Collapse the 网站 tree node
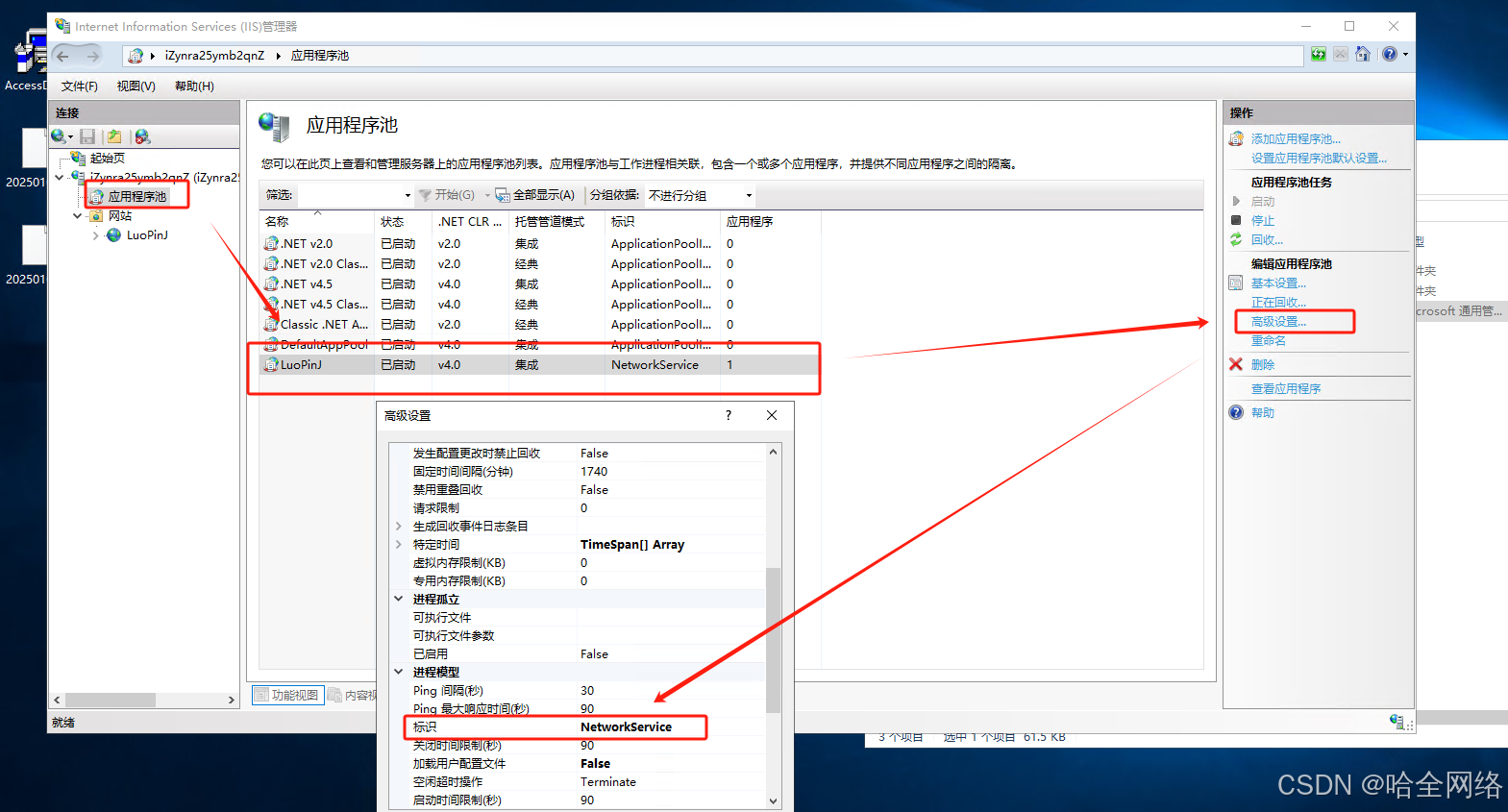This screenshot has width=1508, height=812. tap(78, 216)
